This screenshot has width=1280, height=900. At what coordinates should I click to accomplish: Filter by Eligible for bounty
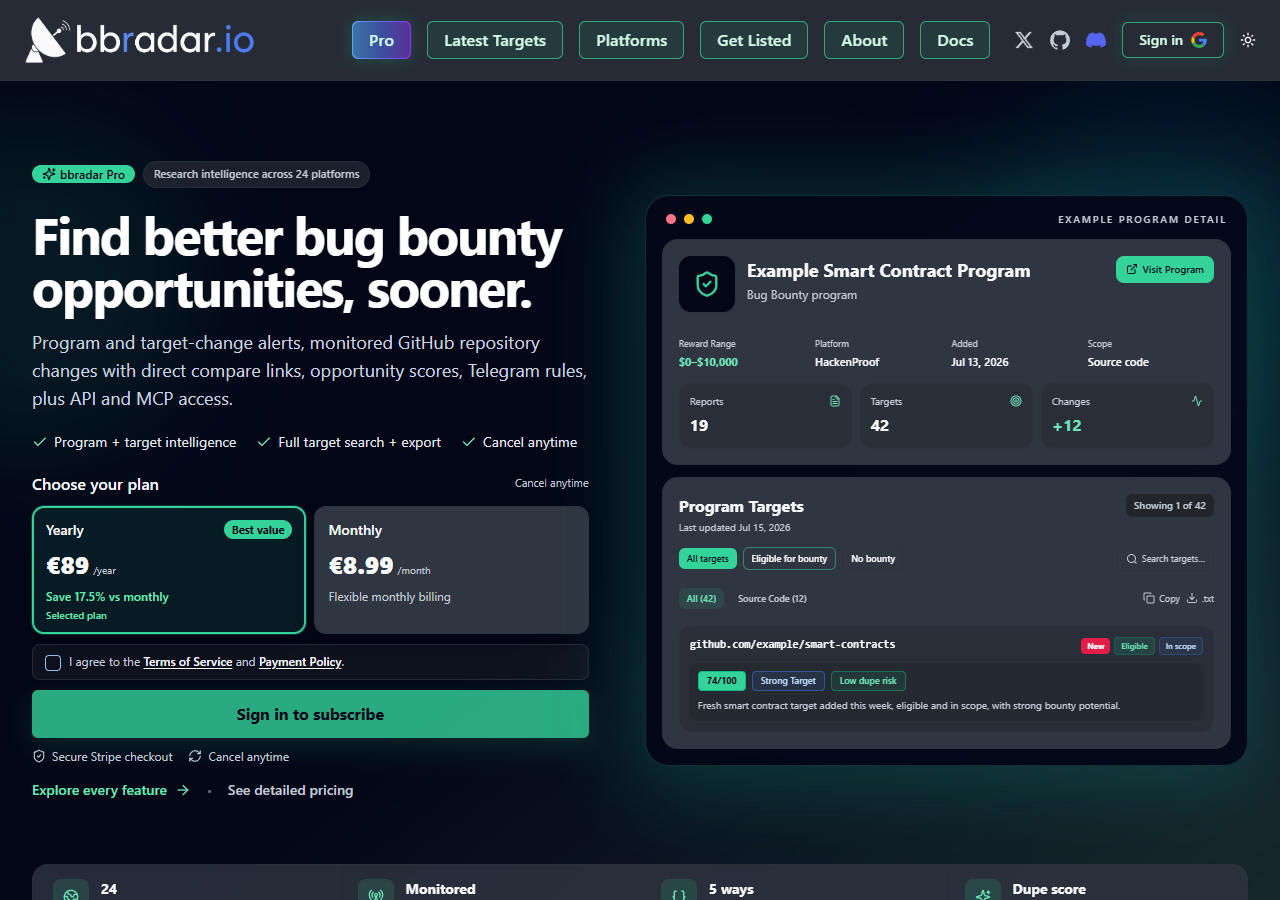[x=789, y=559]
